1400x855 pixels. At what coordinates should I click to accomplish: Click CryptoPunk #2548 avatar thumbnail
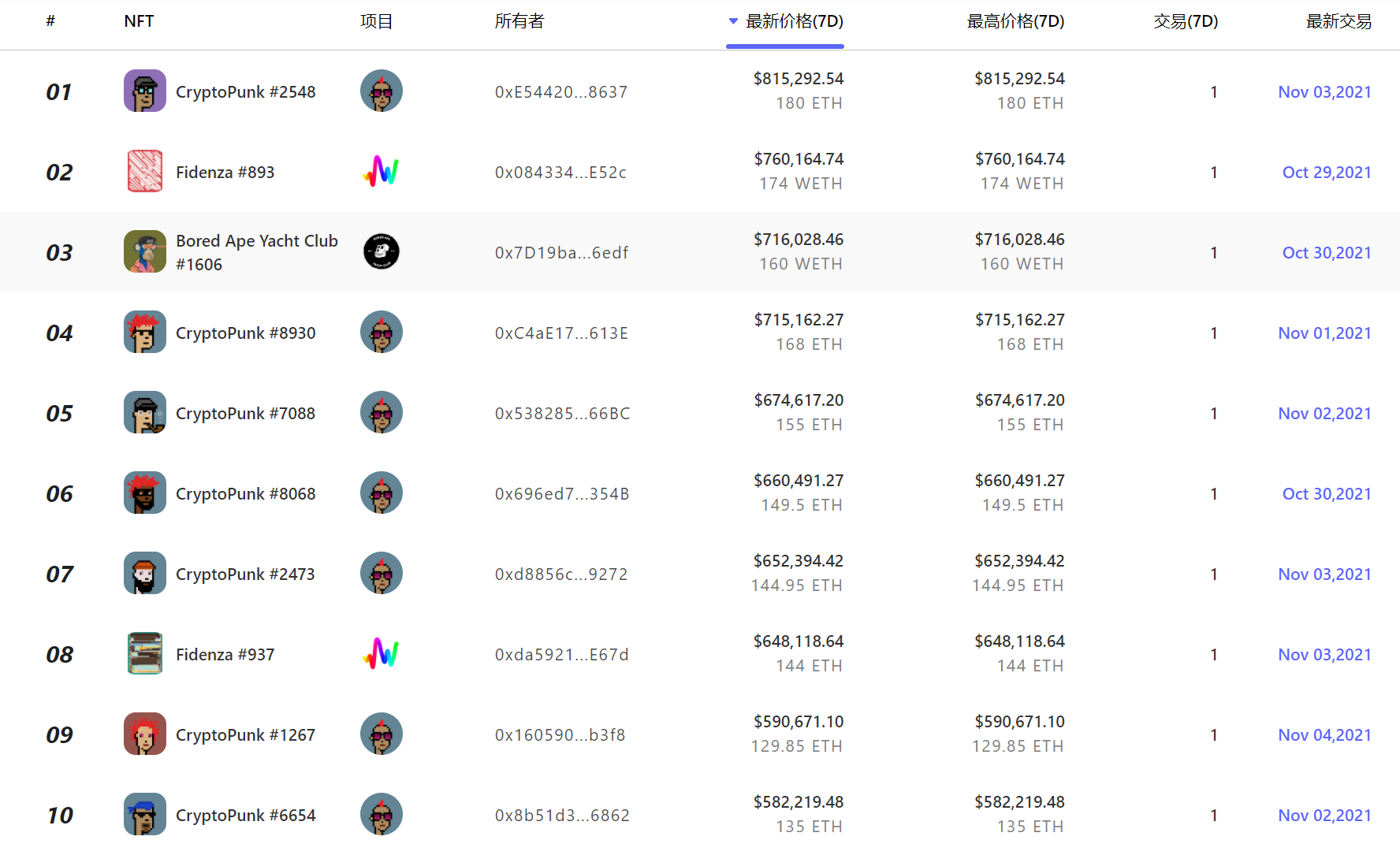[144, 91]
